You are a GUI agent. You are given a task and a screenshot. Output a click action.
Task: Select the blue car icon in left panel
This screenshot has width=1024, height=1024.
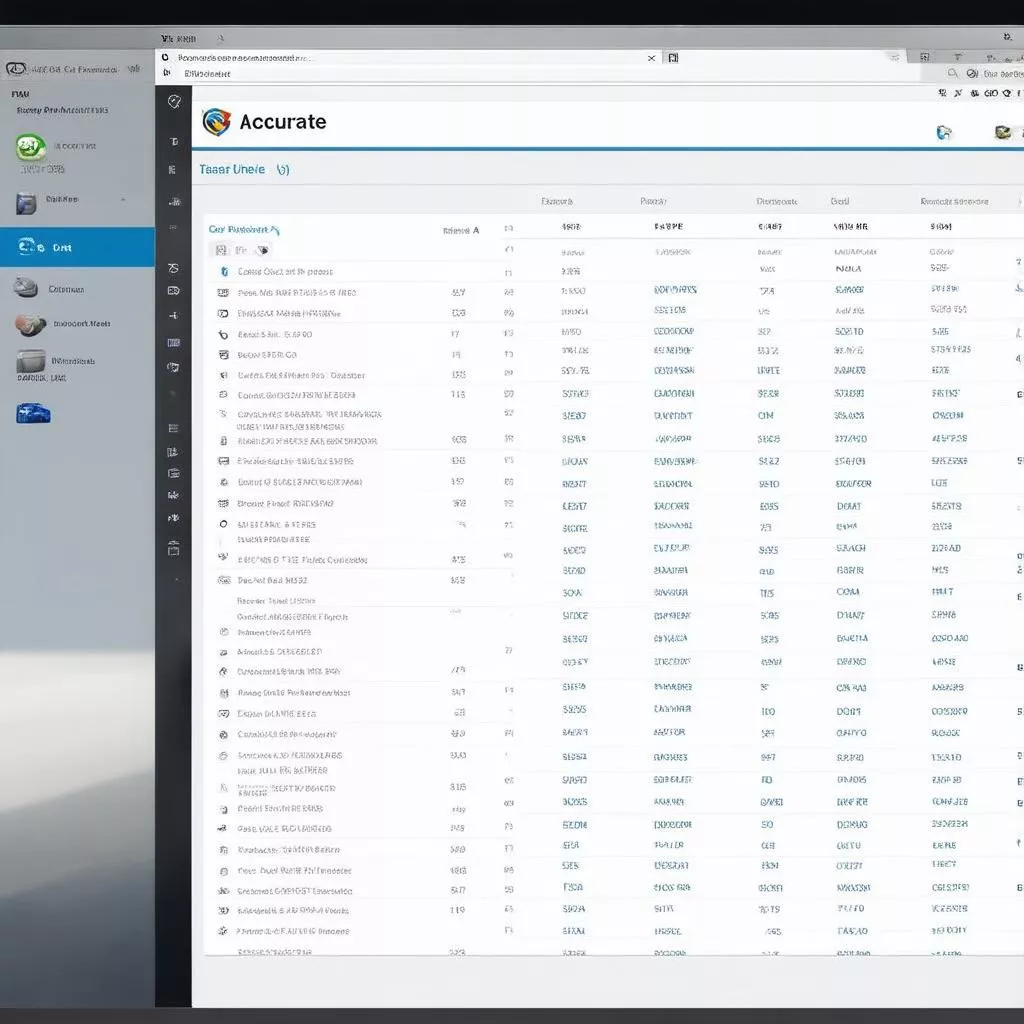(x=32, y=413)
